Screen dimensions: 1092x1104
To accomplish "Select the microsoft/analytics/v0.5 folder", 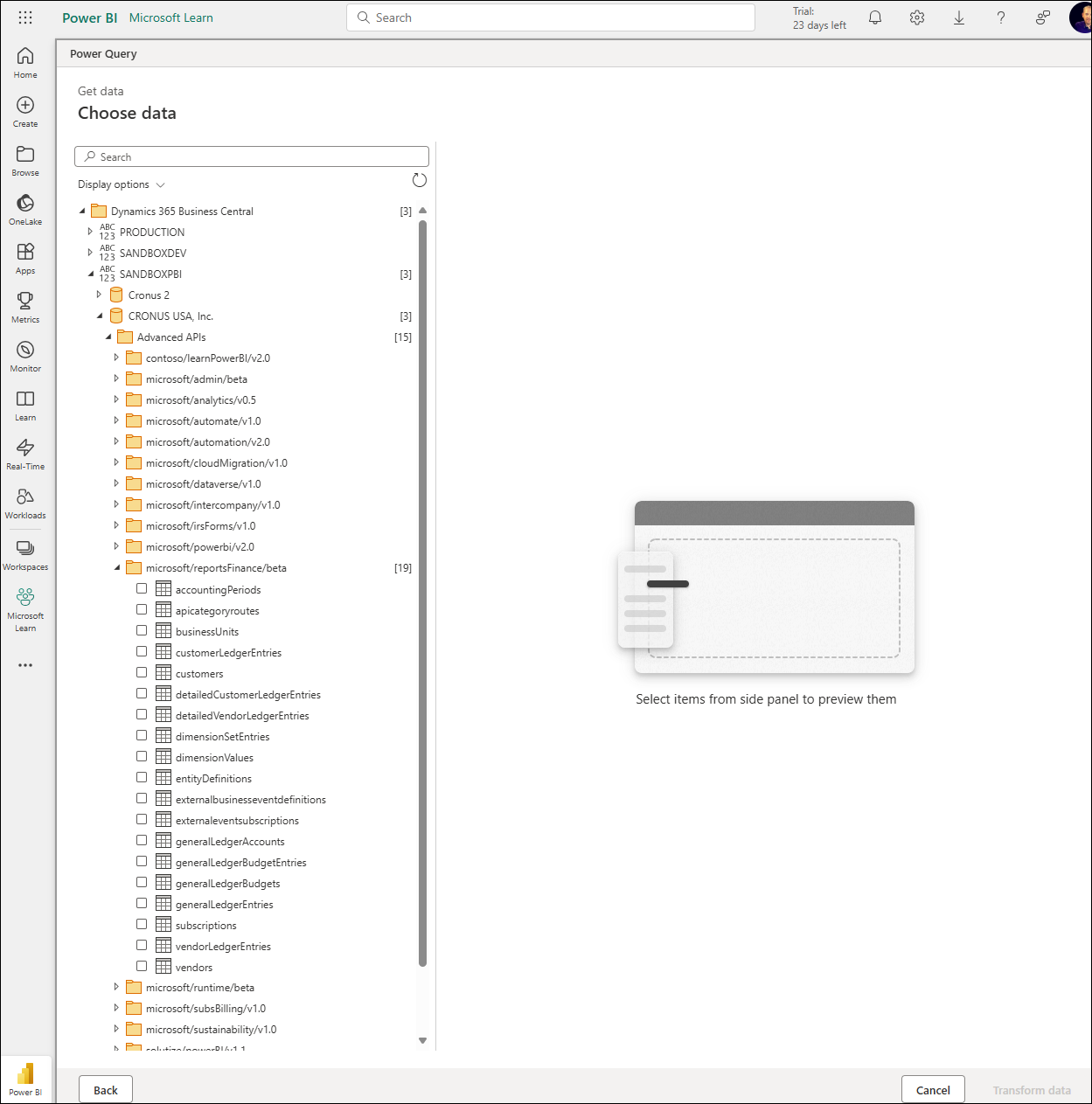I will [x=201, y=400].
